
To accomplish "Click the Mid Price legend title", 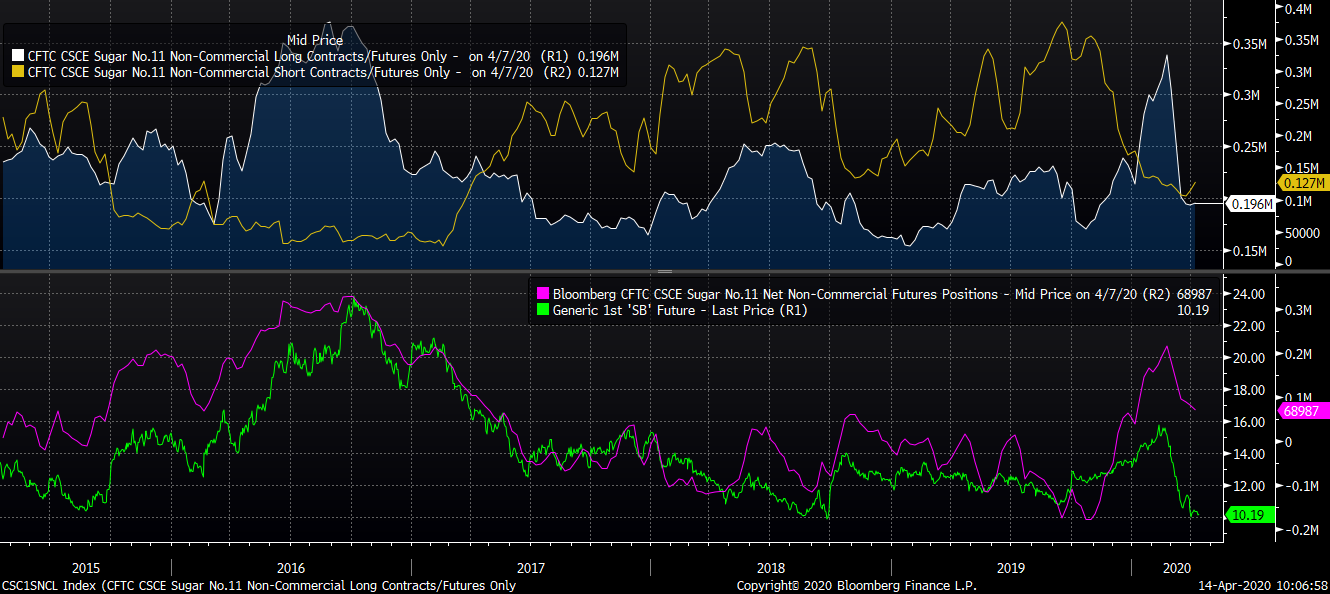I will click(315, 40).
